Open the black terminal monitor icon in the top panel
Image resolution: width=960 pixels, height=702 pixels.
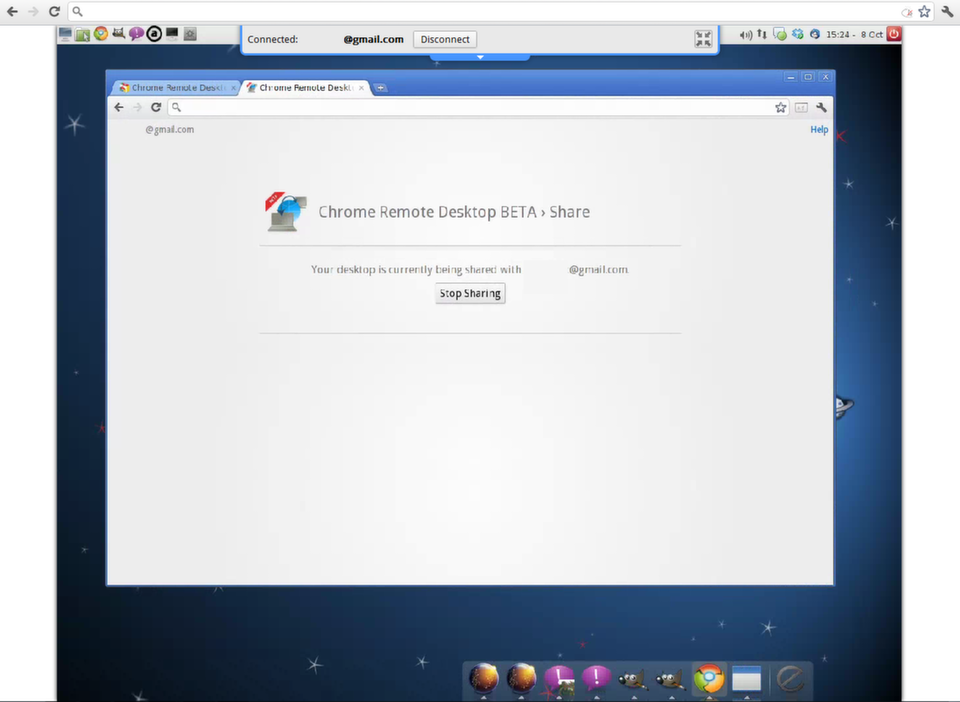click(172, 34)
